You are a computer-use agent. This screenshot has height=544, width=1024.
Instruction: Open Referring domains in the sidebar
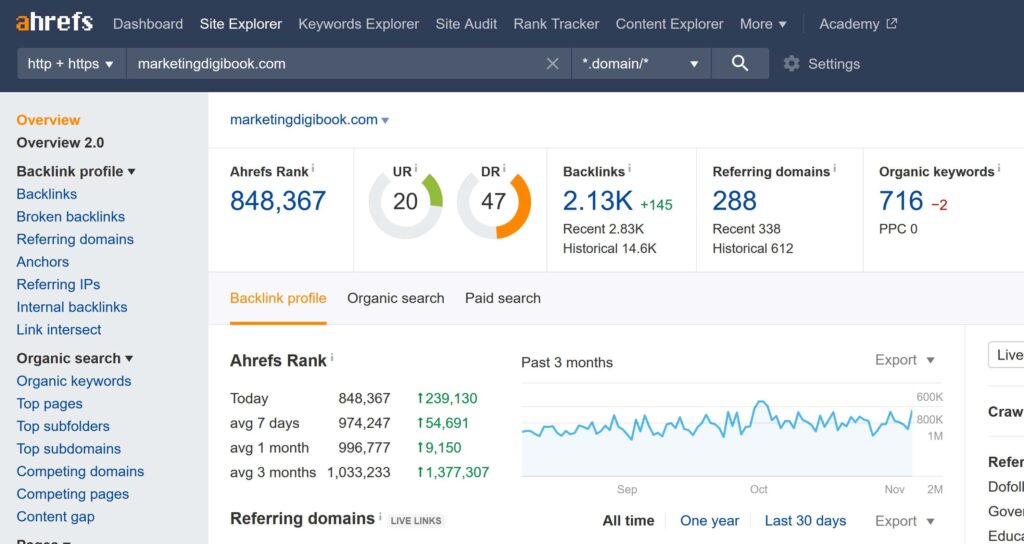tap(75, 239)
